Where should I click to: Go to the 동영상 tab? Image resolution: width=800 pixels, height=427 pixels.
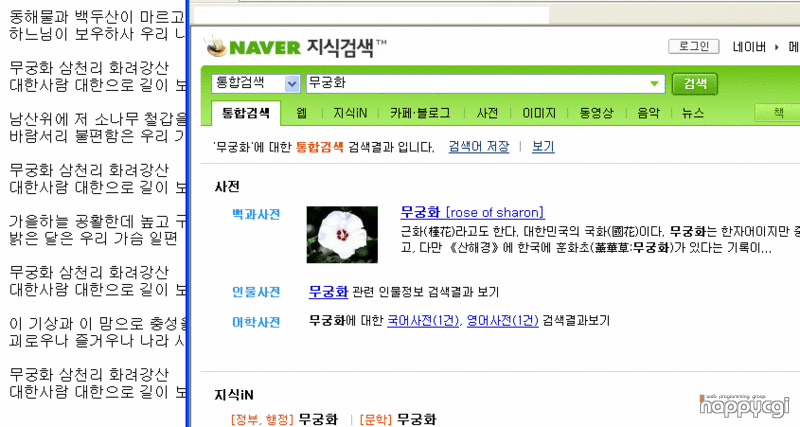click(596, 113)
